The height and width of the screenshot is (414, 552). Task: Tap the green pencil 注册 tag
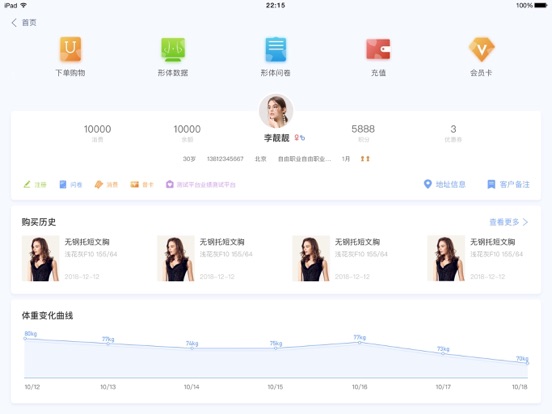pos(35,184)
